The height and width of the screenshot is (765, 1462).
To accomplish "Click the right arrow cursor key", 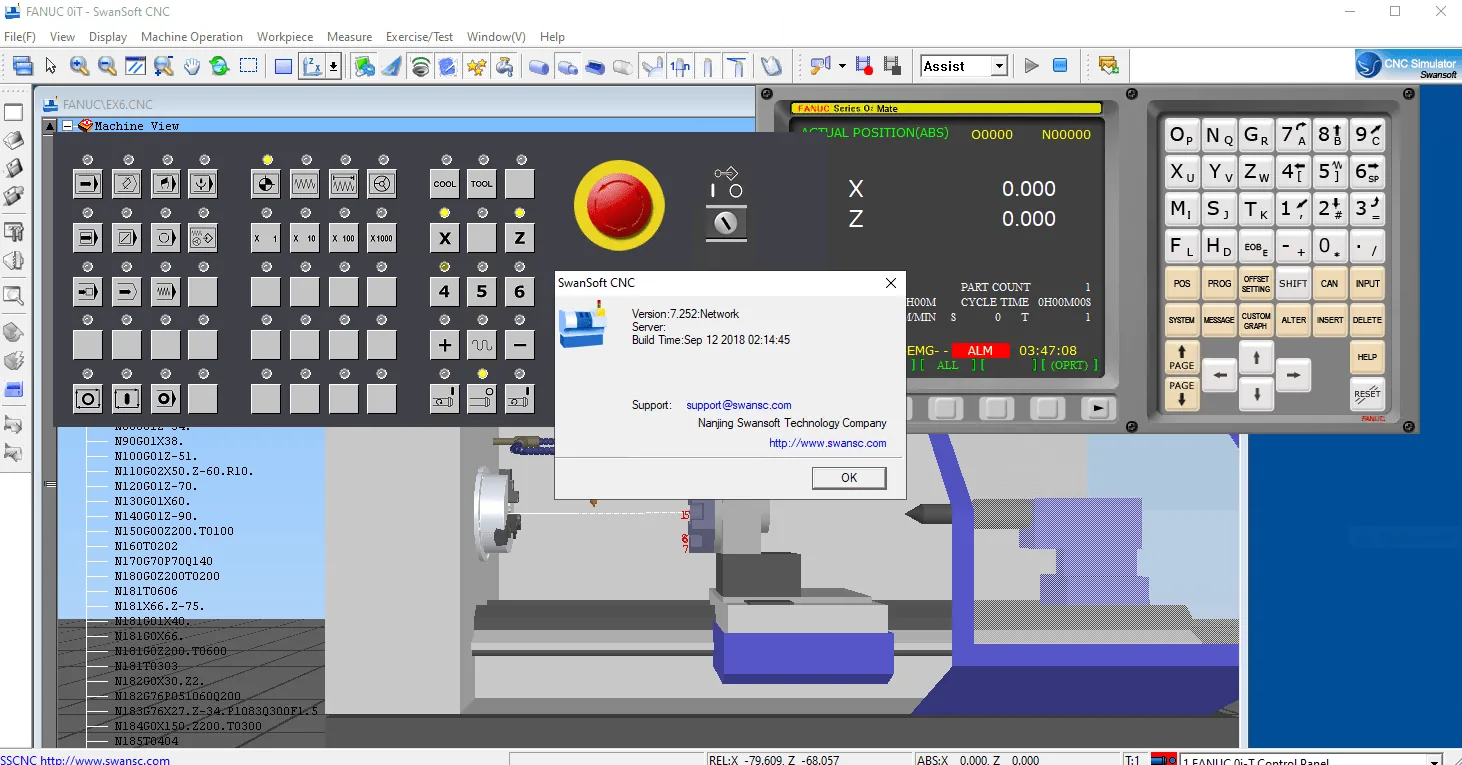I will [1293, 376].
